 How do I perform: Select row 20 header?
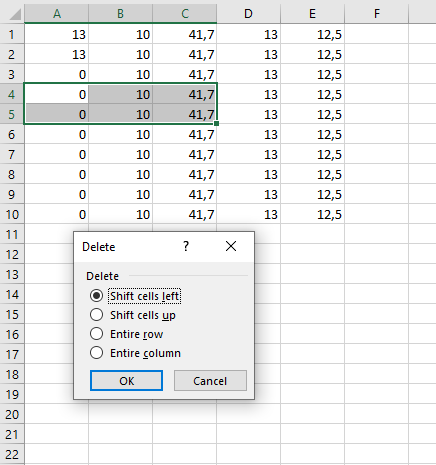click(12, 414)
